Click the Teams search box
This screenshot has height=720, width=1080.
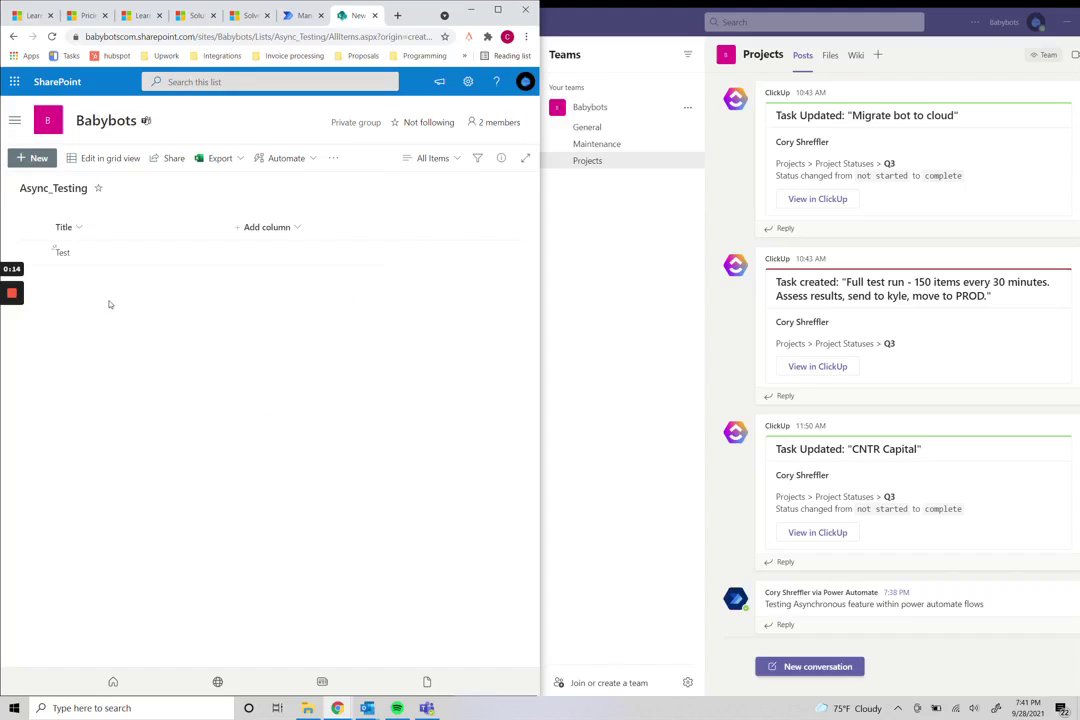click(814, 22)
